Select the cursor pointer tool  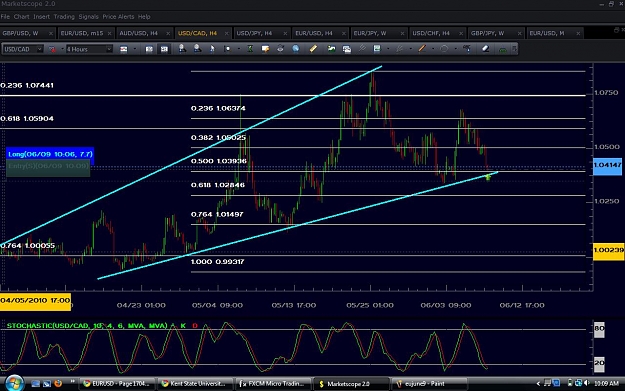pos(212,49)
